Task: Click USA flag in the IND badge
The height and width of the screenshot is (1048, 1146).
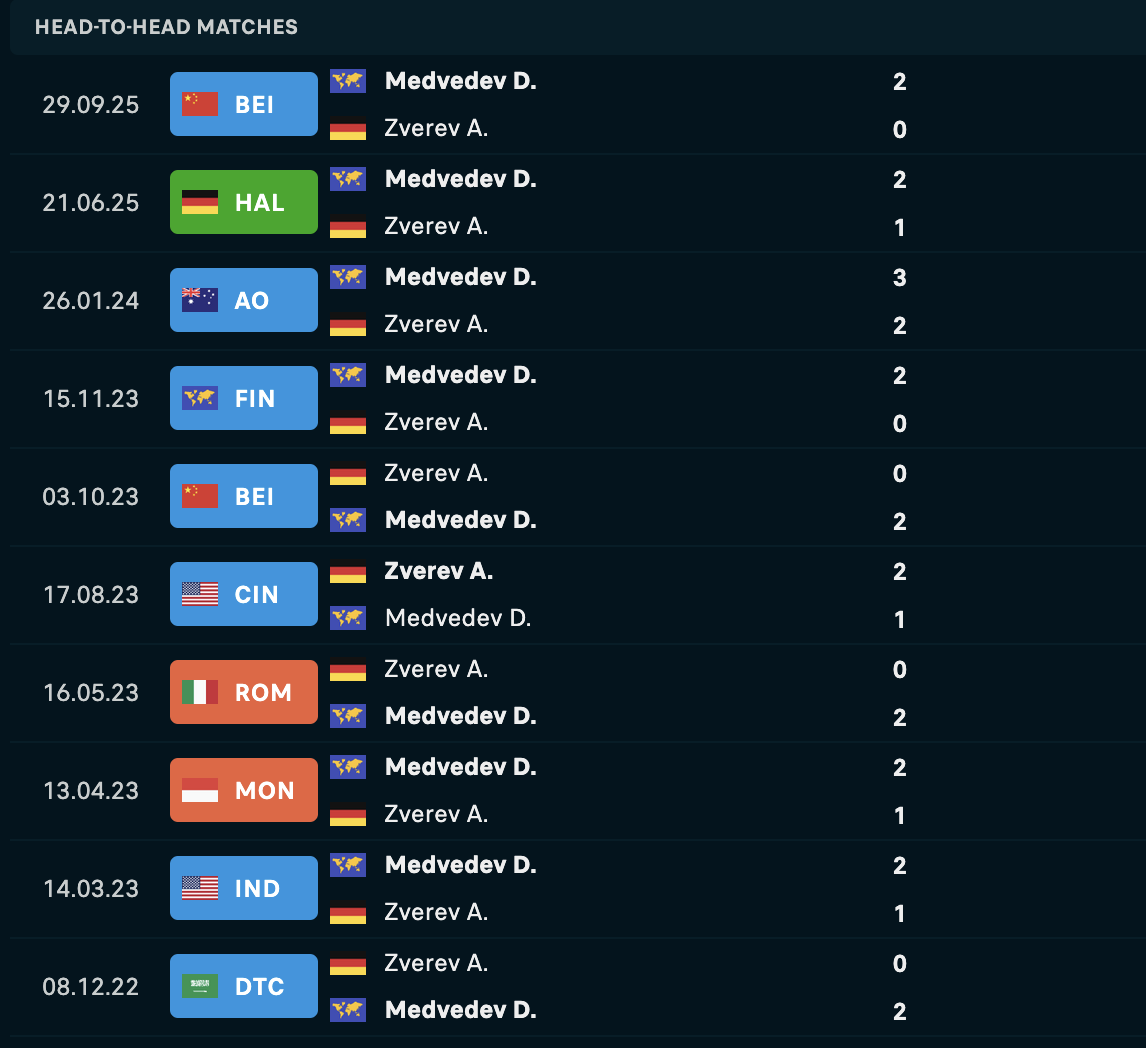Action: pyautogui.click(x=200, y=887)
